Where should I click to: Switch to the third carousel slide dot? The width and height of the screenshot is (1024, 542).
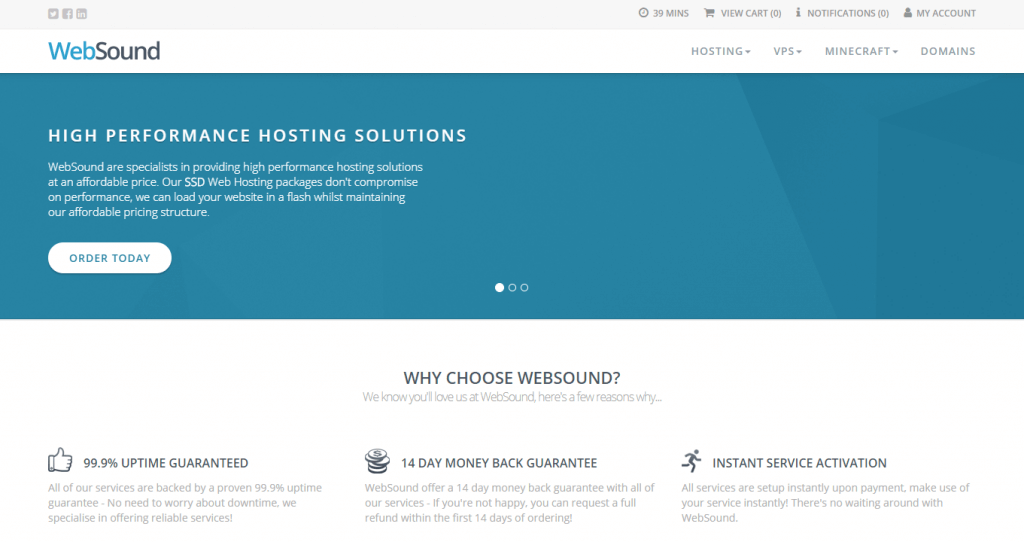click(524, 287)
